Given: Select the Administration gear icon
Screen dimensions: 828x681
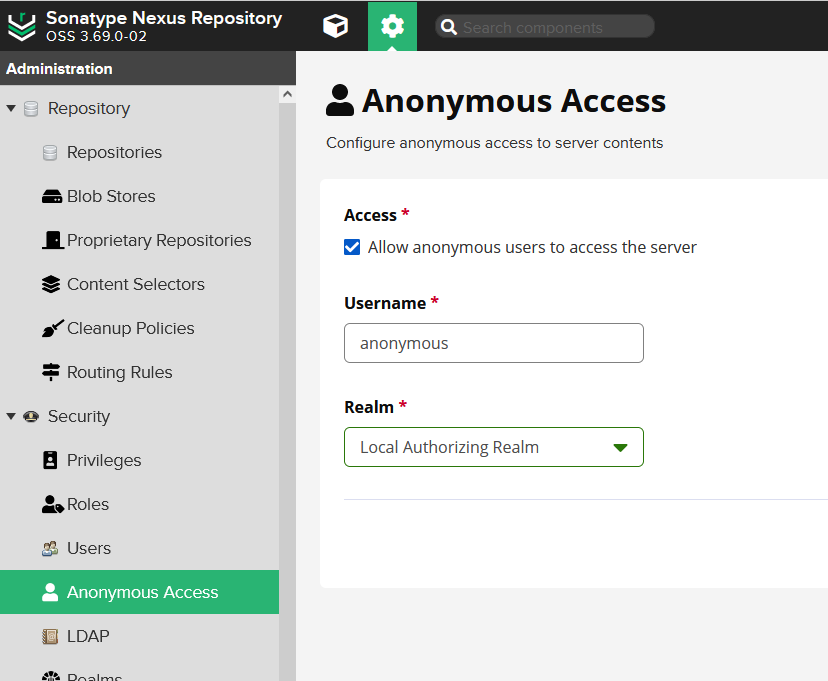Looking at the screenshot, I should click(x=392, y=26).
